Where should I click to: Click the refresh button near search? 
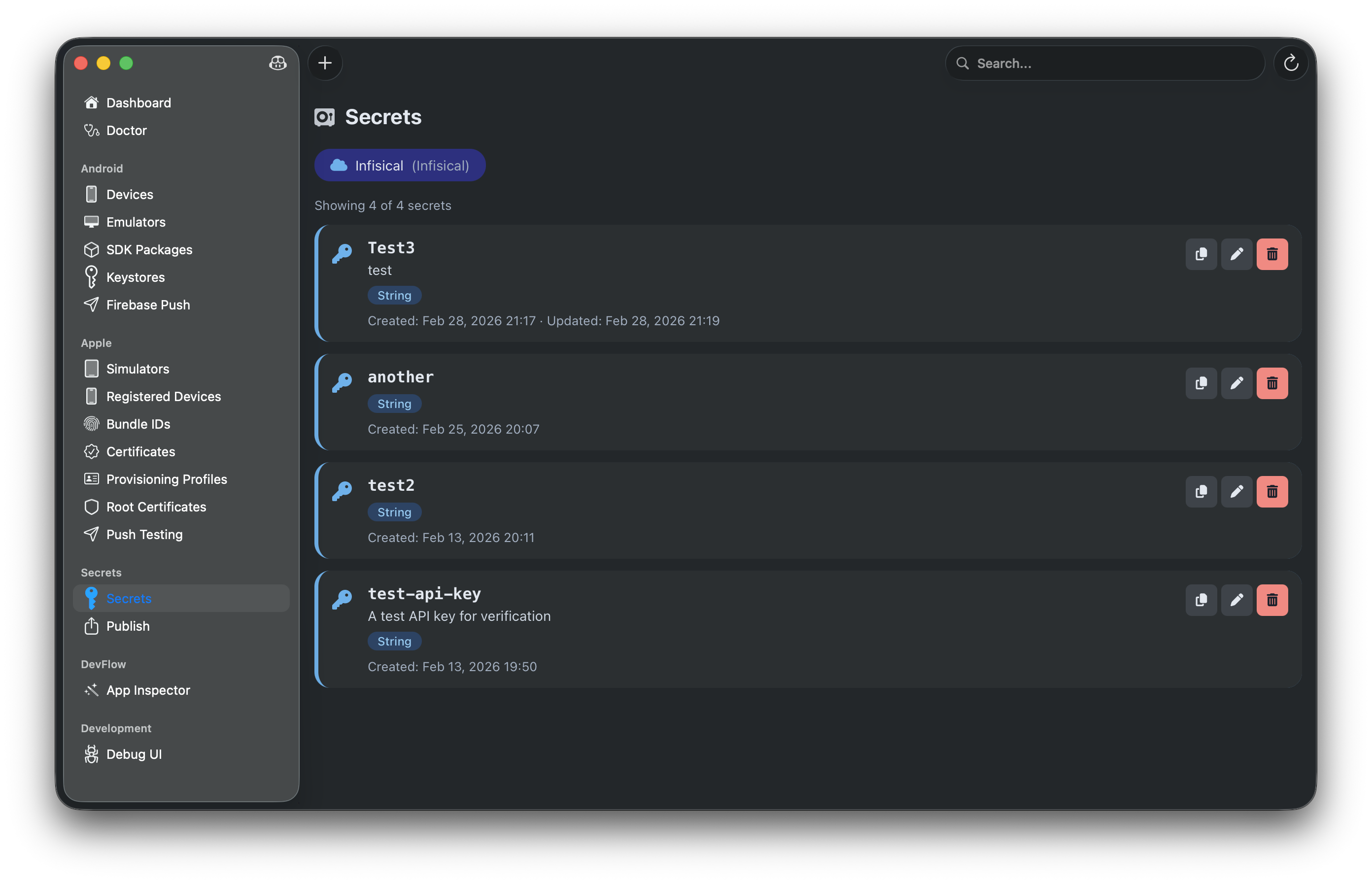coord(1291,63)
